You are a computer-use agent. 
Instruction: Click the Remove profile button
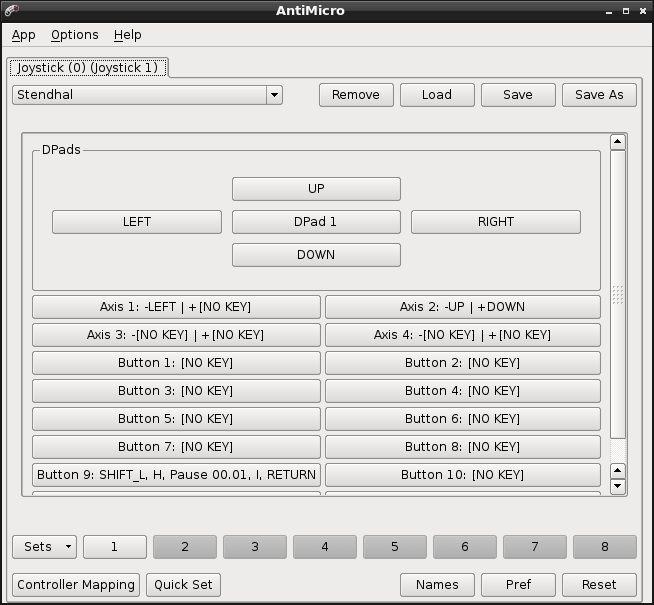(355, 95)
